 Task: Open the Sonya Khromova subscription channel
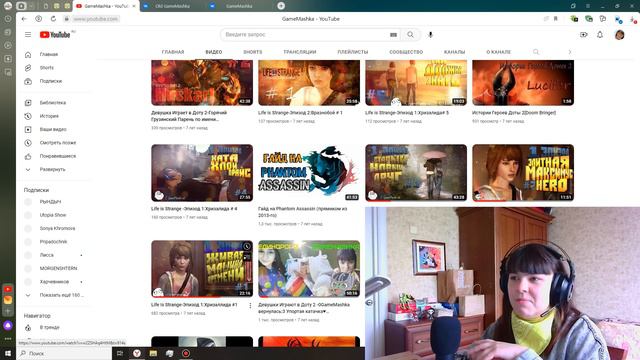57,228
